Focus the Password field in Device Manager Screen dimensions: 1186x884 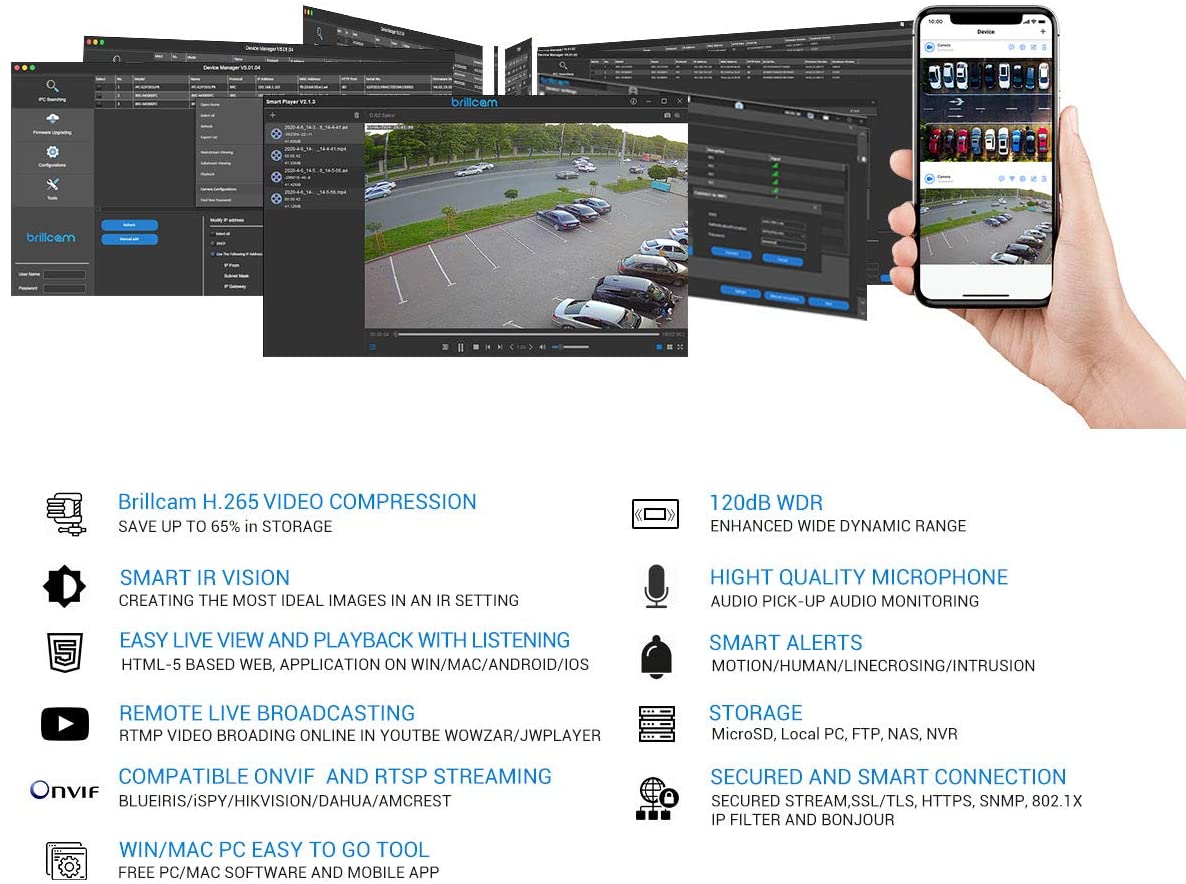point(64,288)
